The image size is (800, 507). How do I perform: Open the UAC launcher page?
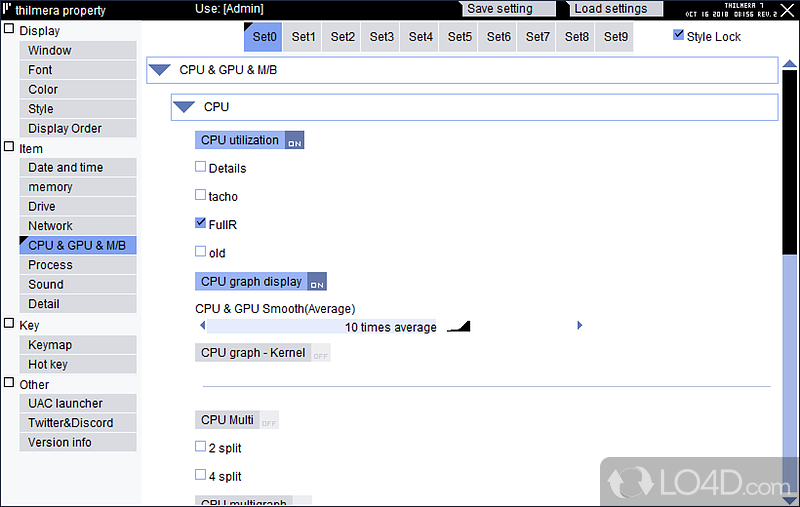78,403
